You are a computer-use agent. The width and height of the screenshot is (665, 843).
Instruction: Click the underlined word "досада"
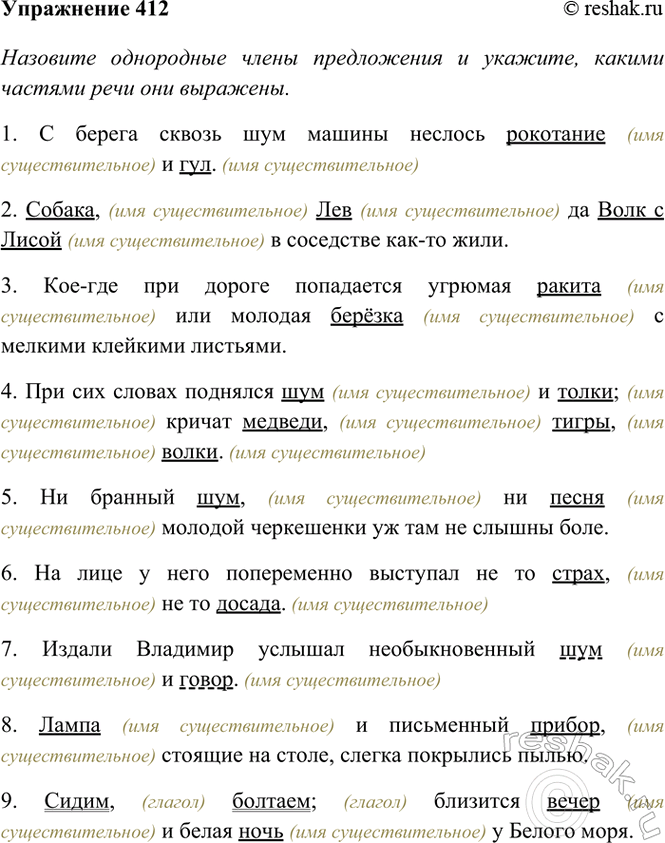(248, 604)
